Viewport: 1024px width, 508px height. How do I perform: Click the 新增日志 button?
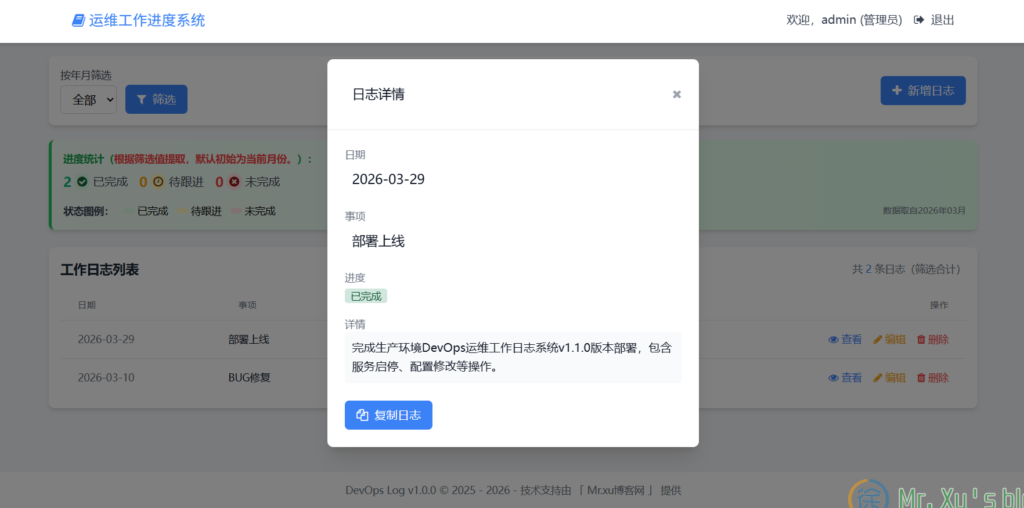click(923, 91)
